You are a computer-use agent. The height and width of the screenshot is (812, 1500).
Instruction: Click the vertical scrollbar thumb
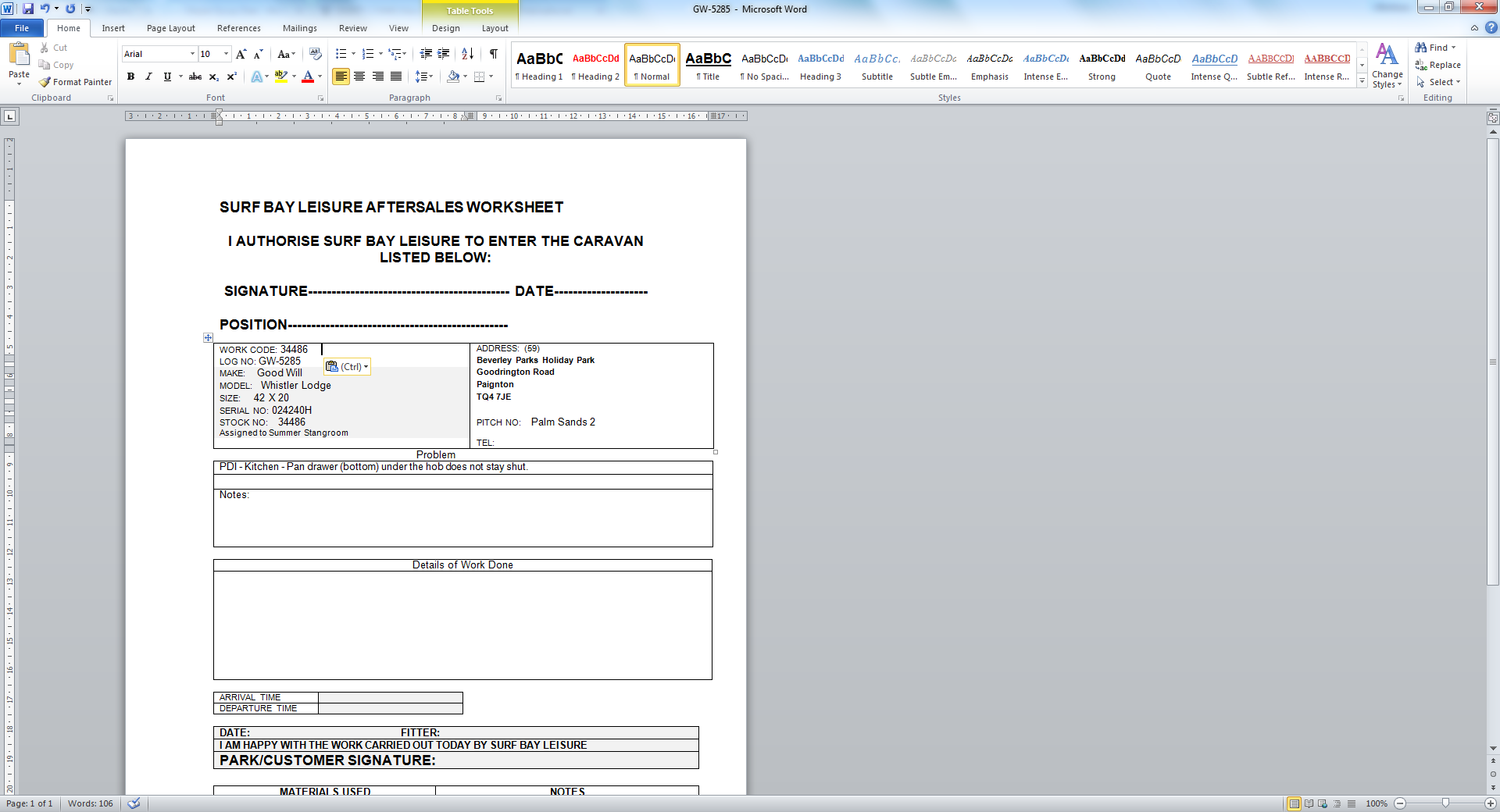(x=1493, y=361)
